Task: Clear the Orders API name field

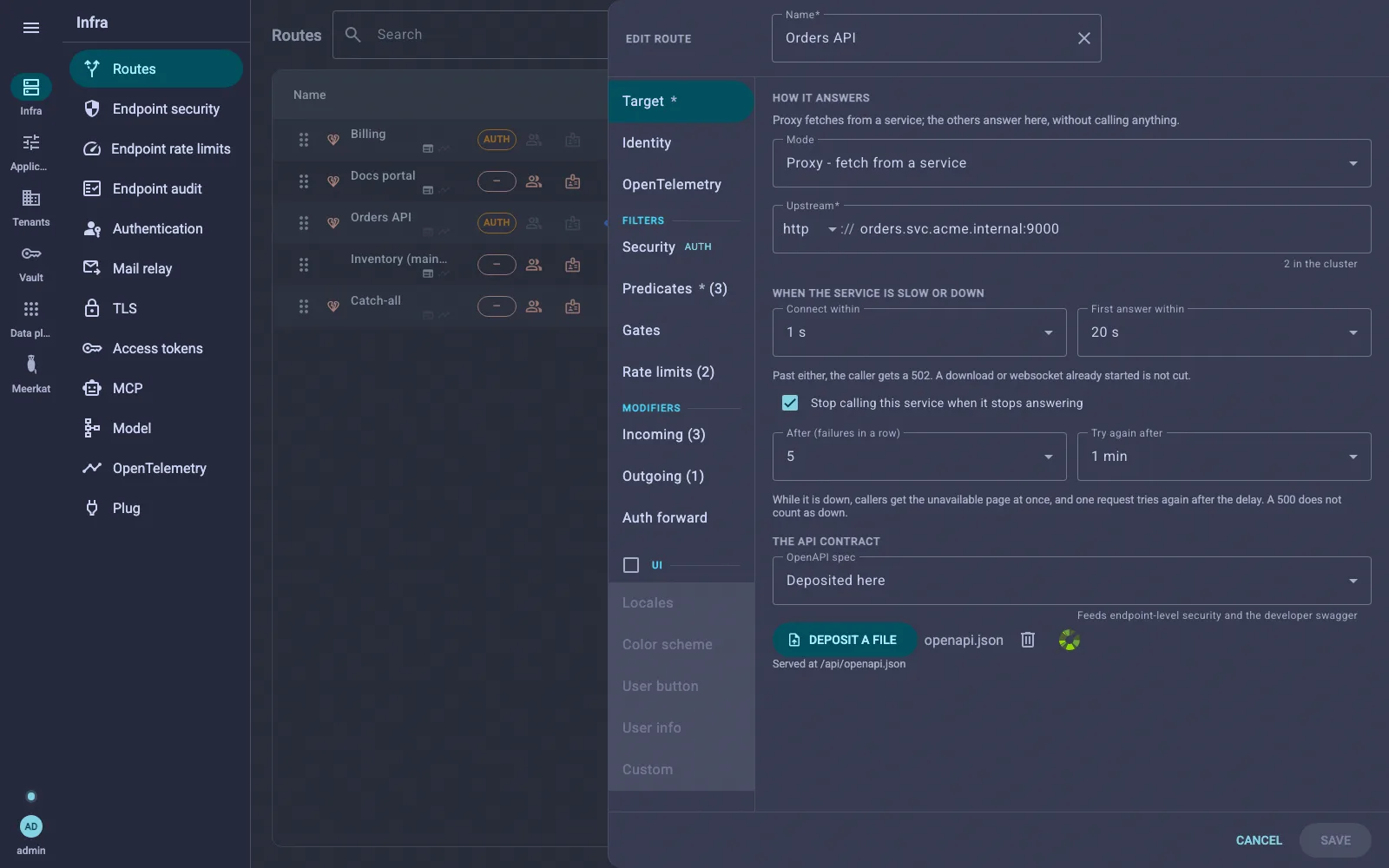Action: coord(1084,38)
